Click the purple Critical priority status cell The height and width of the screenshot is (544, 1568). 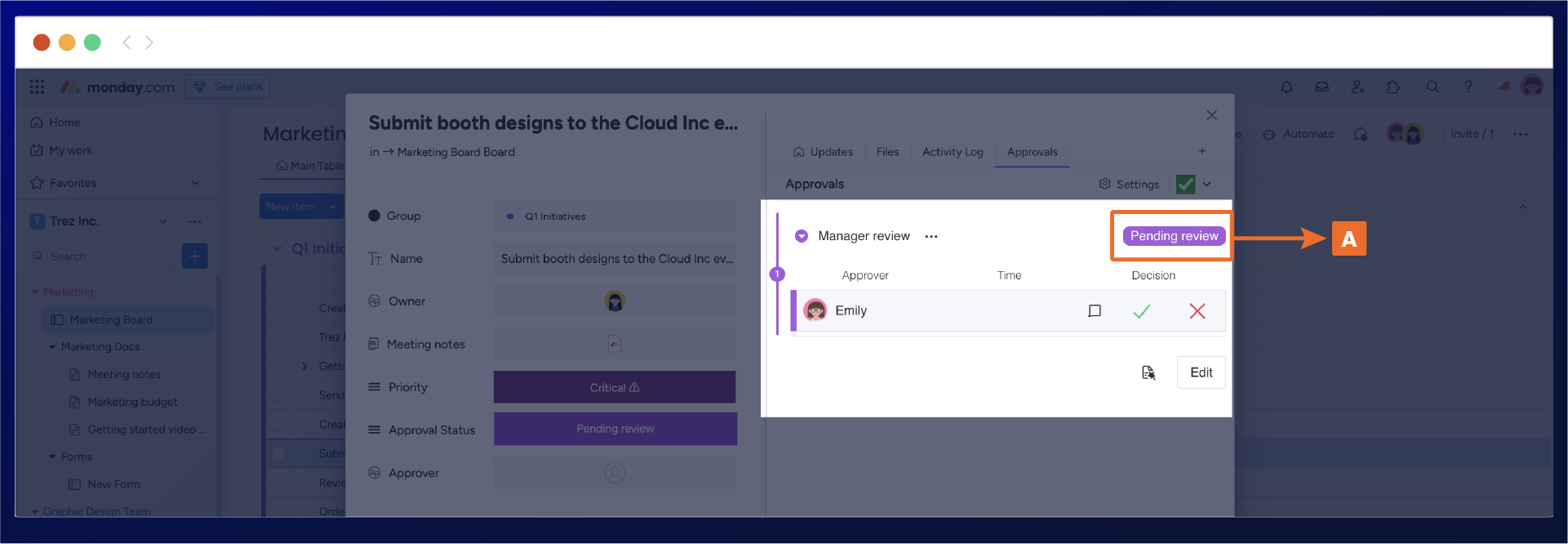615,387
